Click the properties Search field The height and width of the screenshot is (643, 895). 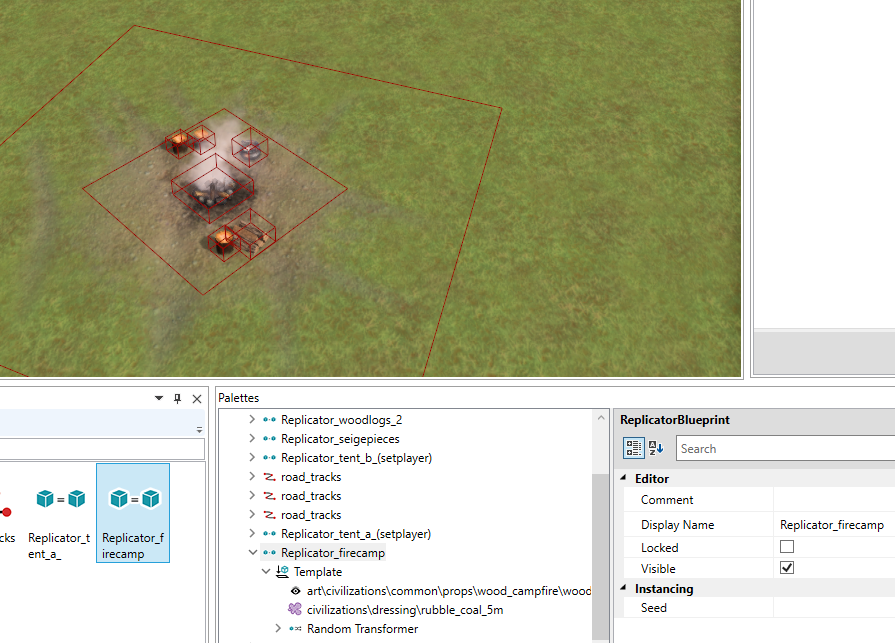coord(785,448)
